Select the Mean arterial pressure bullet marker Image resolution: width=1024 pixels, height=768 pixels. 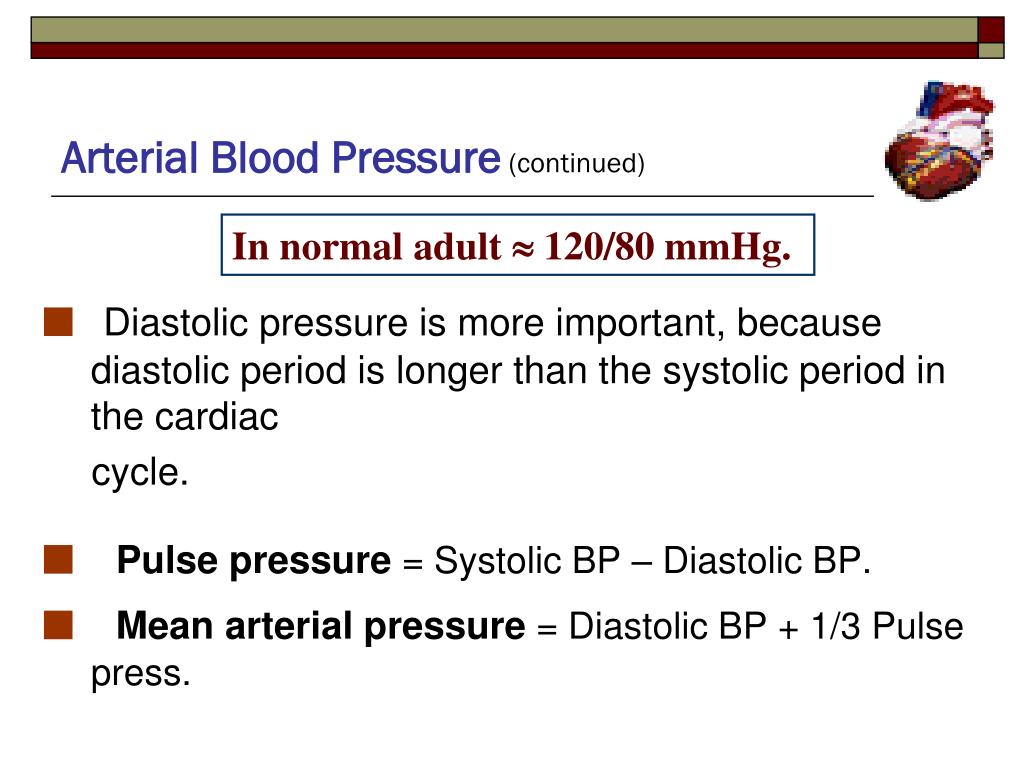pyautogui.click(x=58, y=625)
